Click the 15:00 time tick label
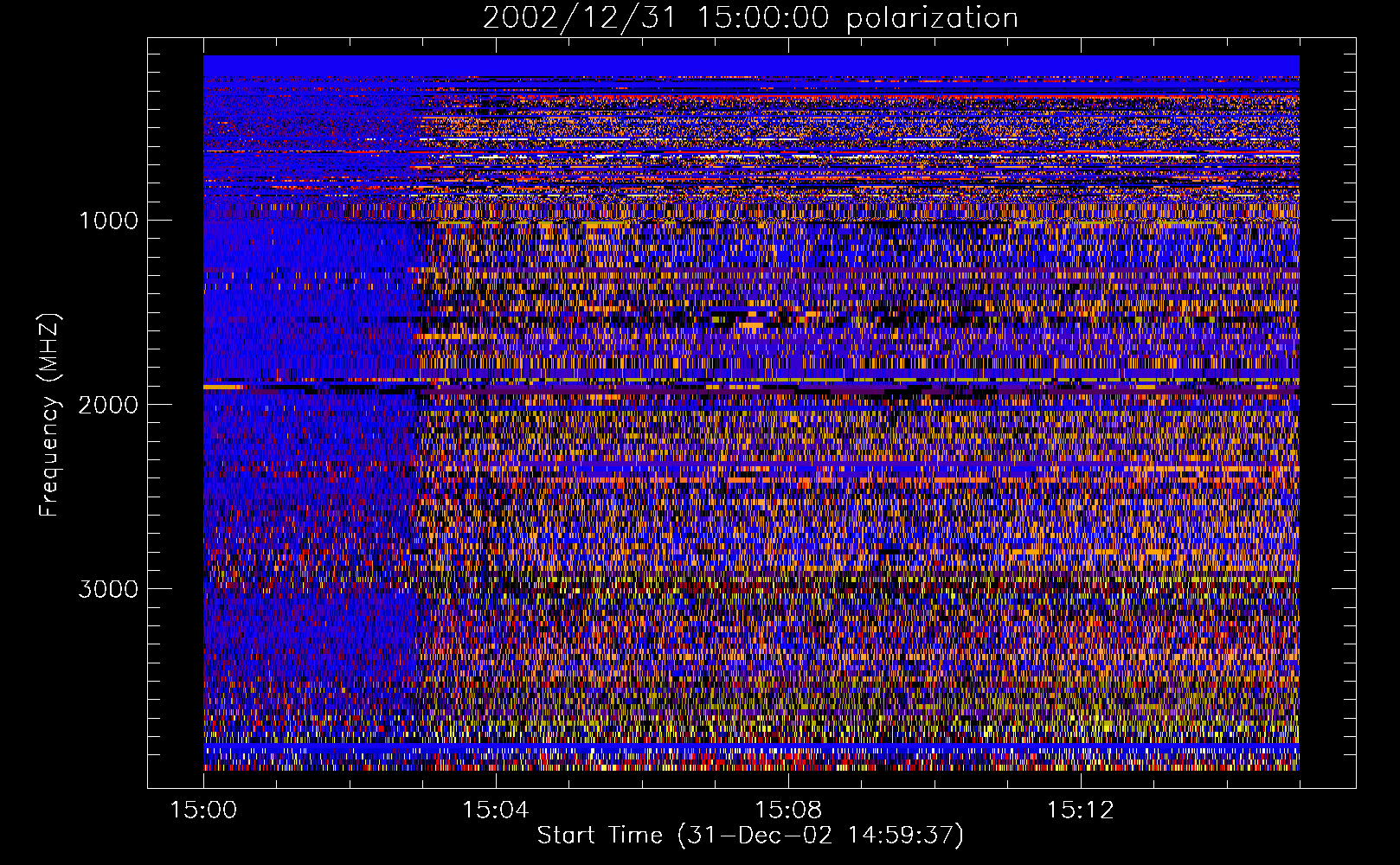 click(203, 810)
